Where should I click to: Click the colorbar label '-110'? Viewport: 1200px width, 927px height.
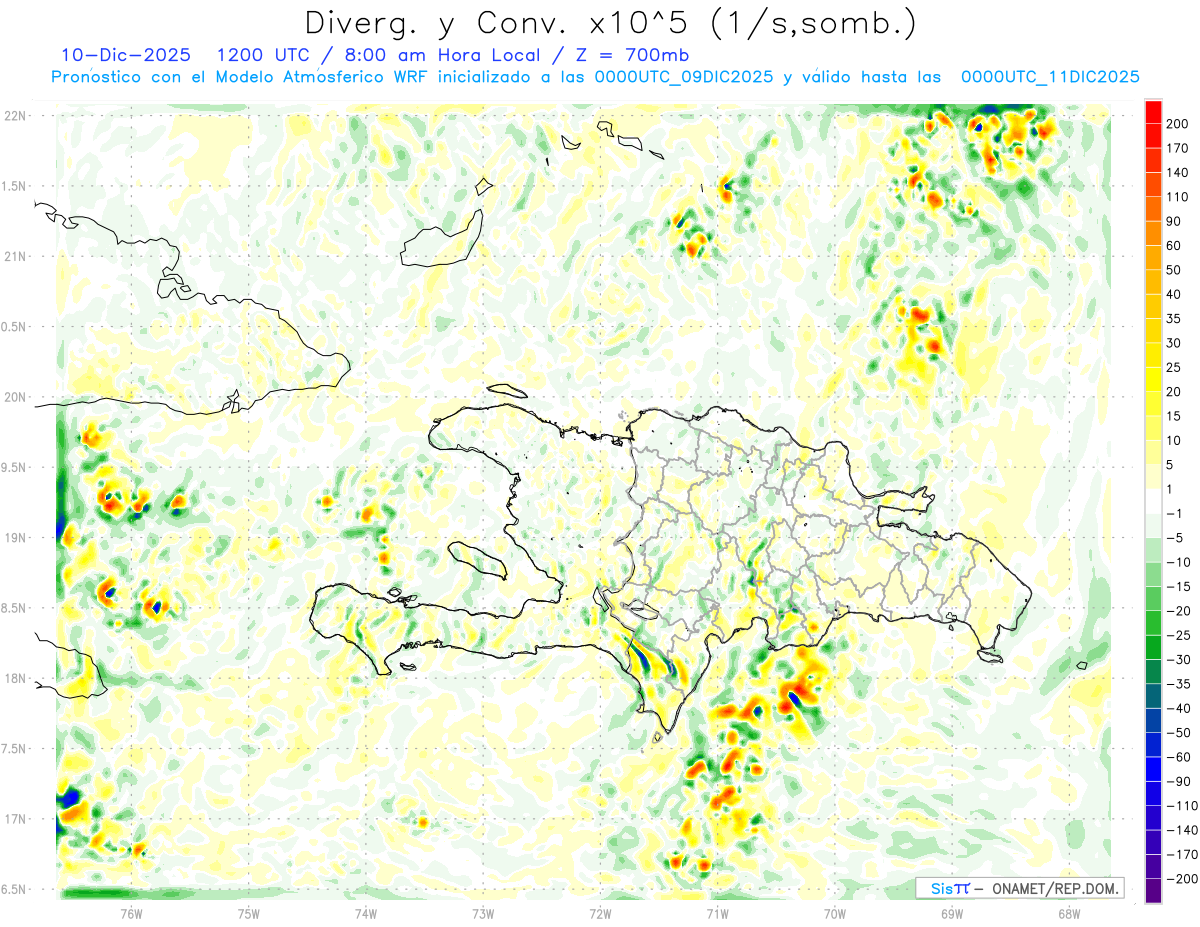coord(1182,806)
